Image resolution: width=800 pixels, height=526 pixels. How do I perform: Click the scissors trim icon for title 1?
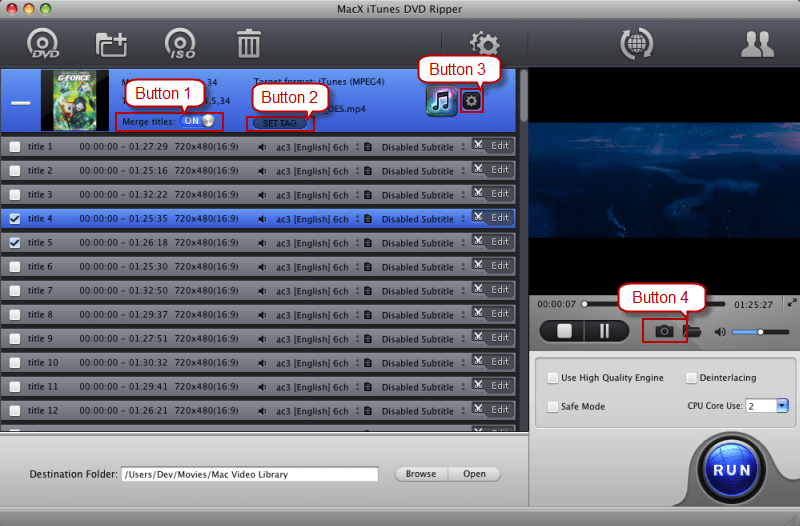click(478, 145)
